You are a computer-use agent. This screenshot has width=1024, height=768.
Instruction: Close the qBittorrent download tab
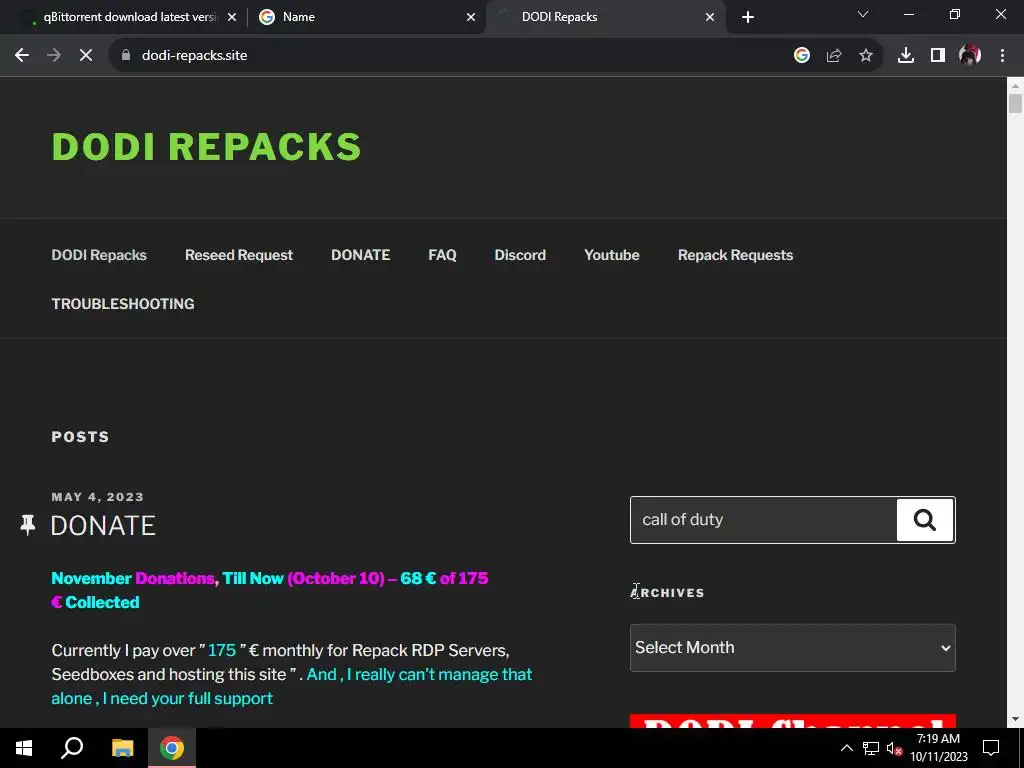[x=232, y=17]
